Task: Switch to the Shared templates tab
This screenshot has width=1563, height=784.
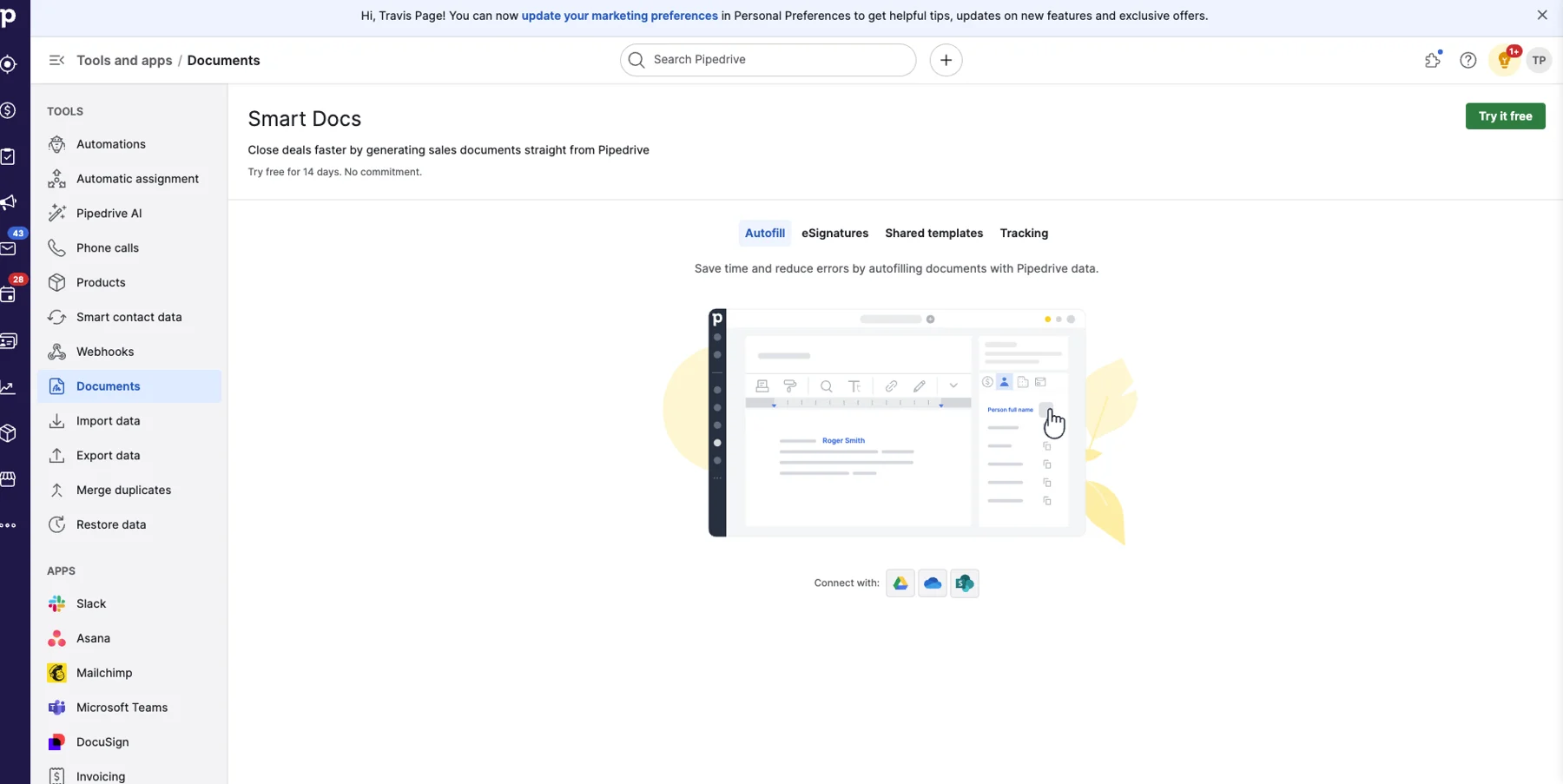Action: point(933,233)
